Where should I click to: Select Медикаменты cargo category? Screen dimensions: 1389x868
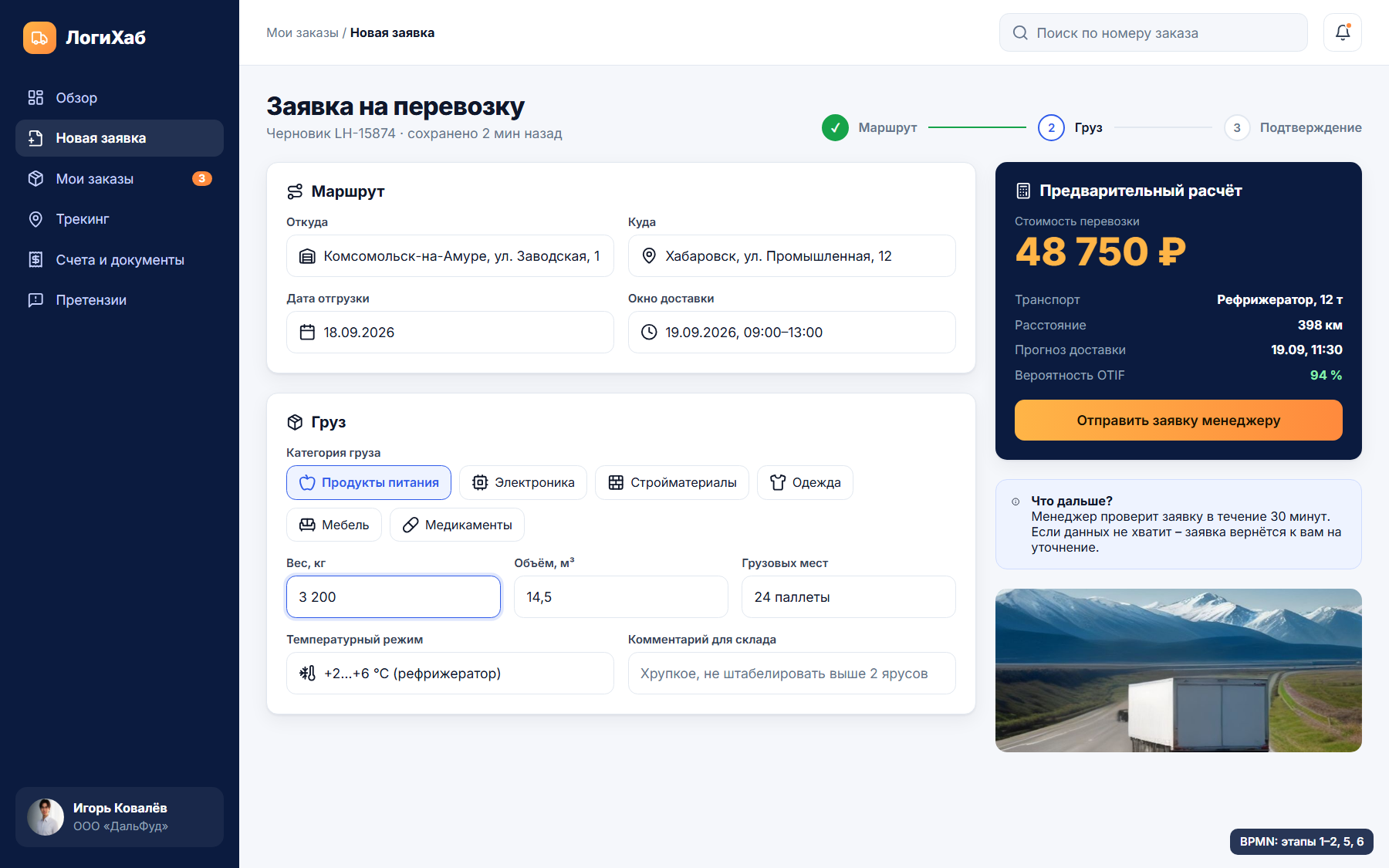click(x=457, y=525)
